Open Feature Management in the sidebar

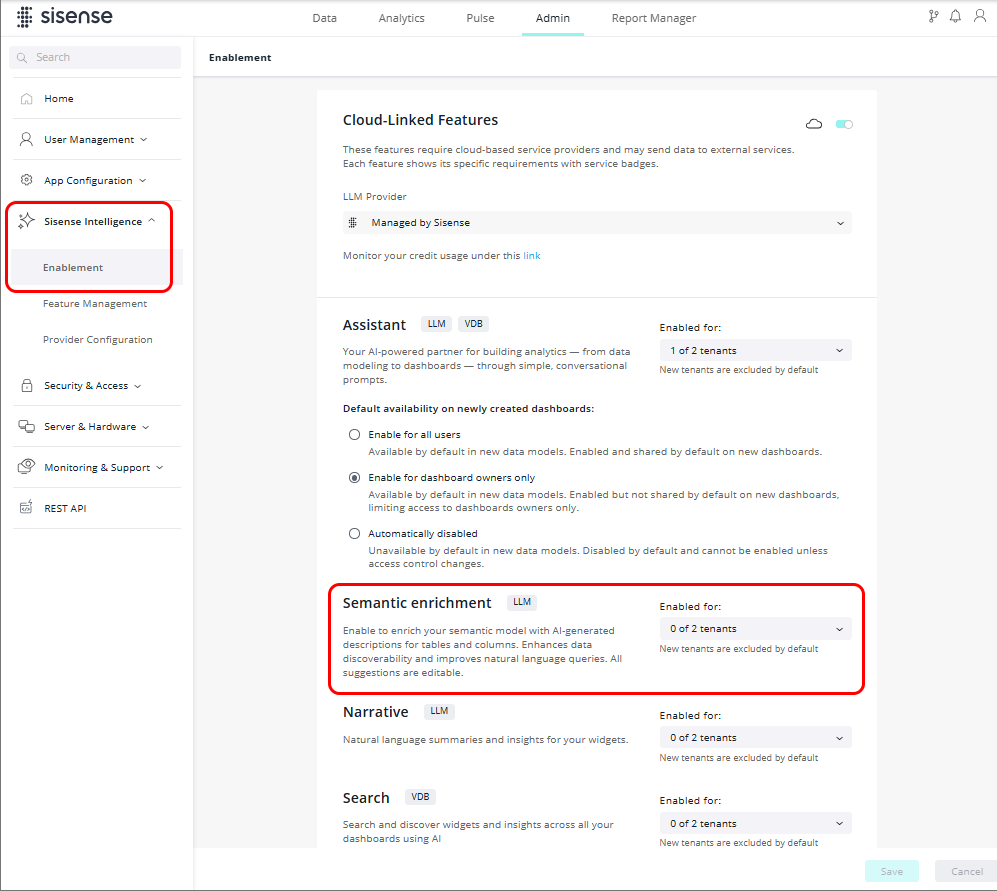click(95, 303)
